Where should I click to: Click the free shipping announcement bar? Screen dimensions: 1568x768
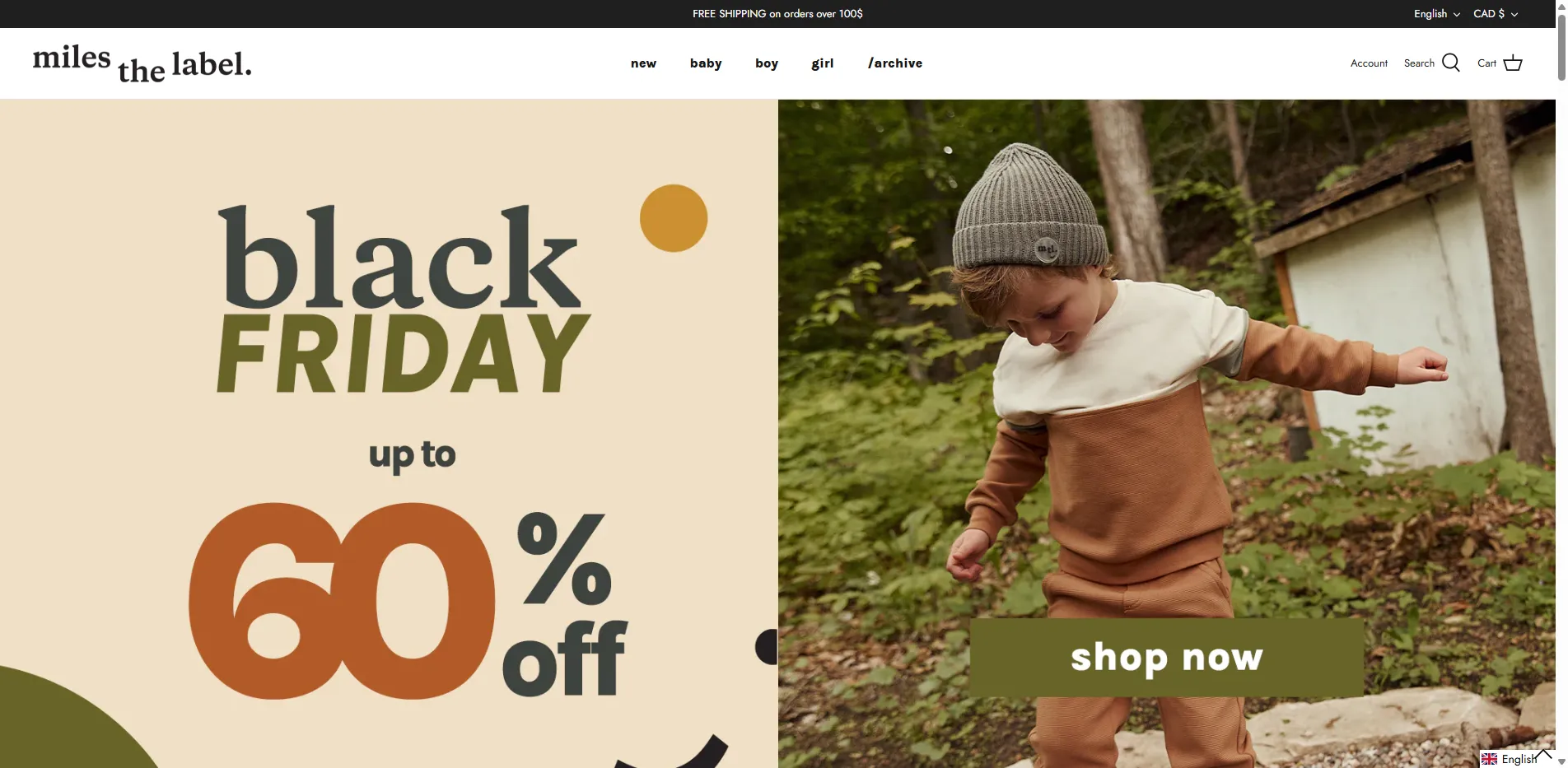[x=777, y=14]
